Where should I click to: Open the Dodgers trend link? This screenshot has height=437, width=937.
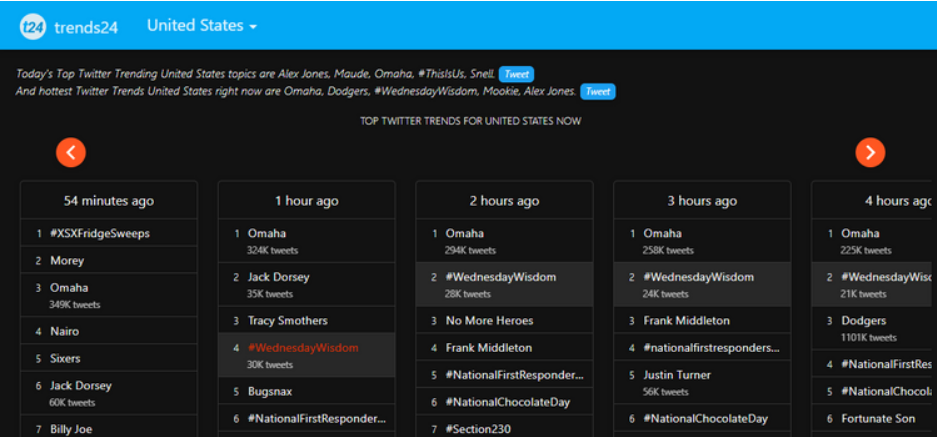pyautogui.click(x=863, y=321)
